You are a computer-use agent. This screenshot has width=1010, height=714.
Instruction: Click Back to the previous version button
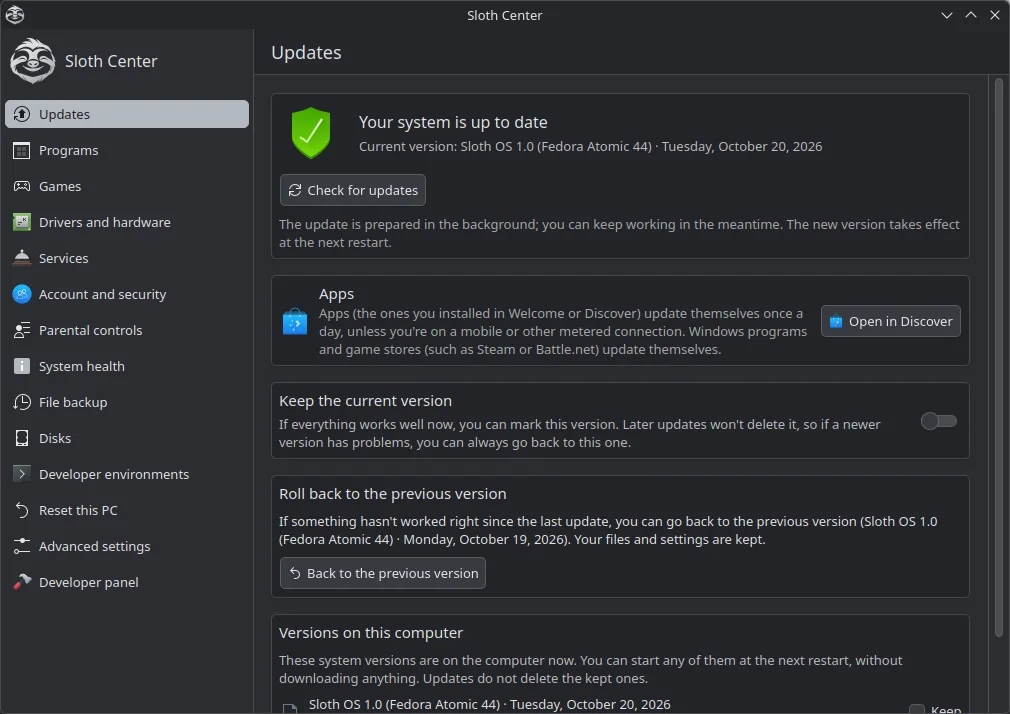(383, 573)
